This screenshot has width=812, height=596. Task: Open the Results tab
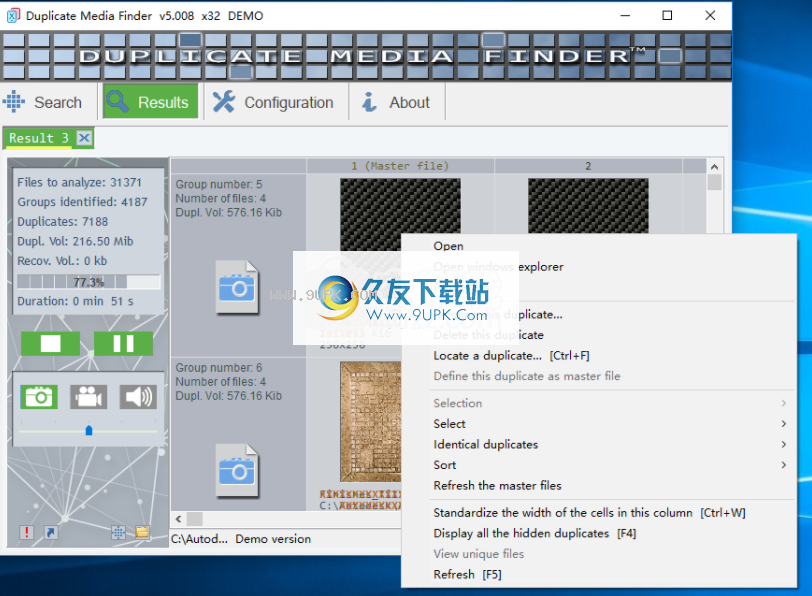point(151,102)
